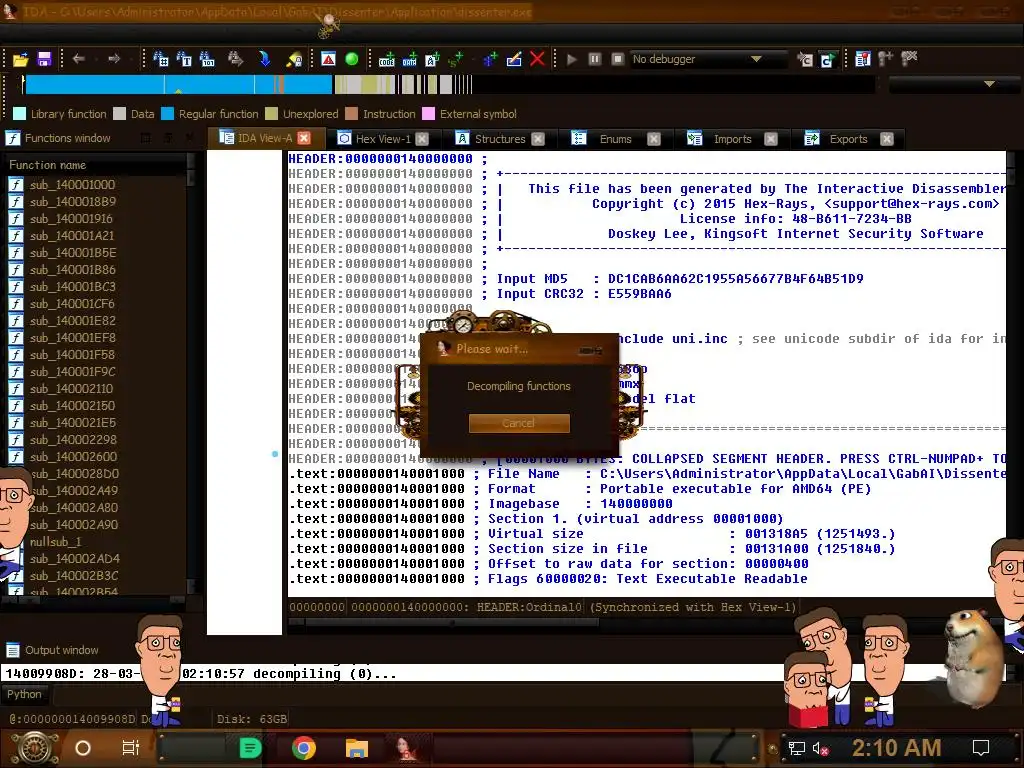Select function sub_140001000
Viewport: 1024px width, 768px height.
pos(72,185)
